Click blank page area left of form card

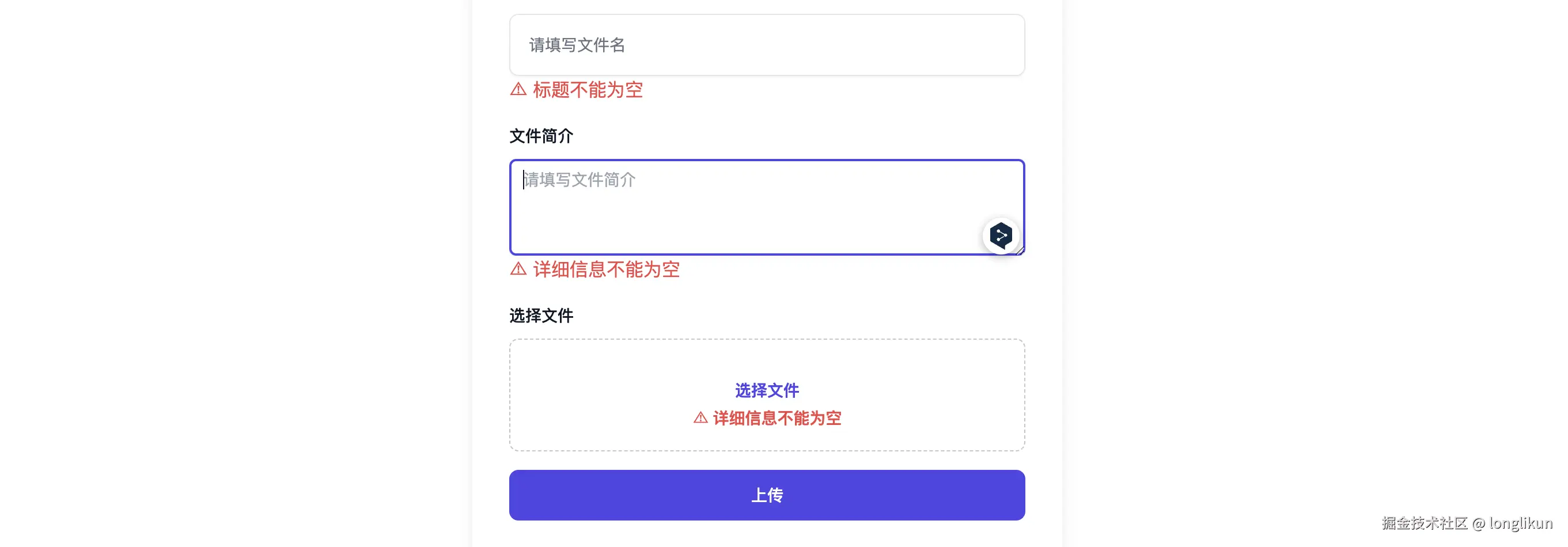244,274
